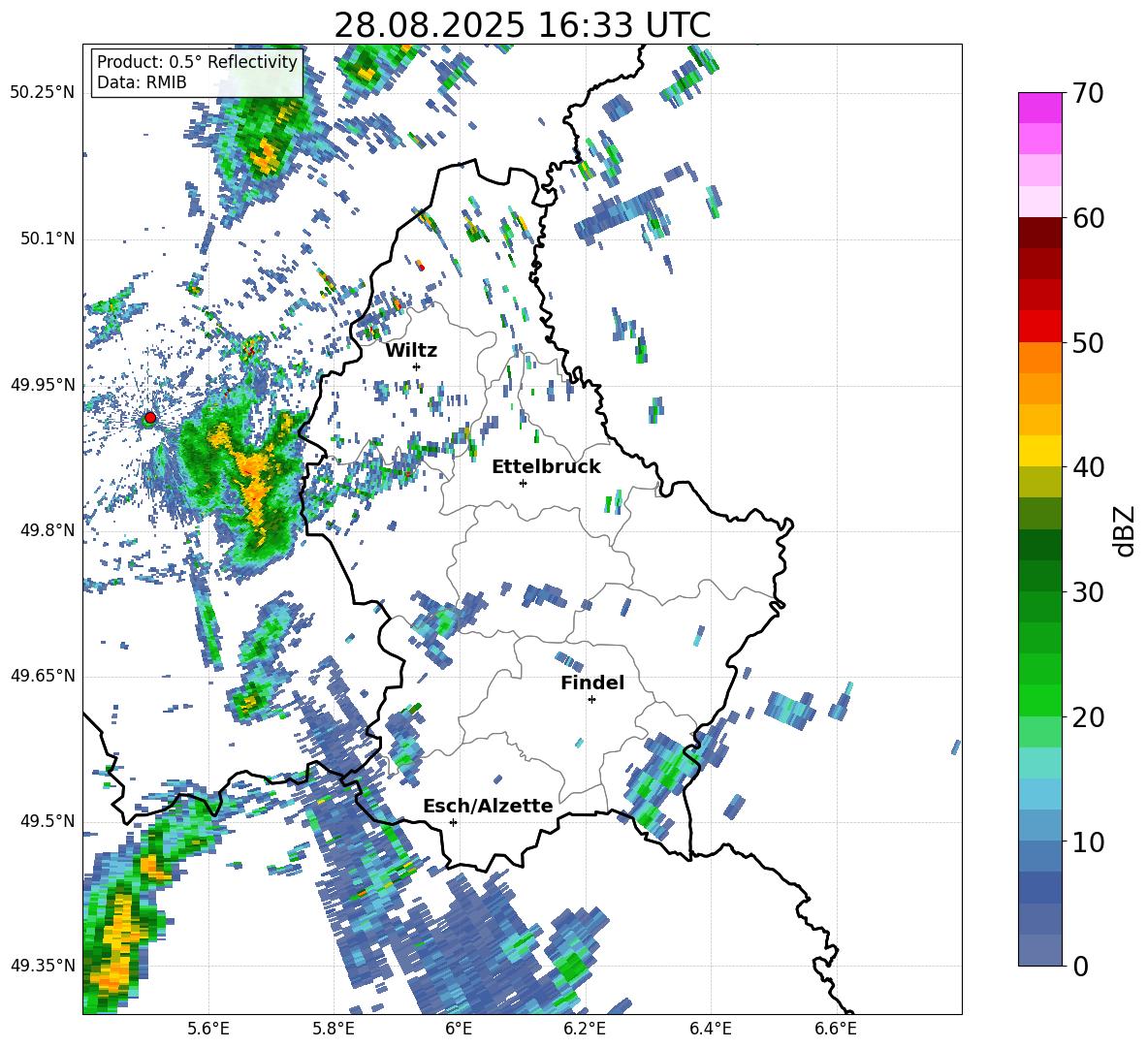The width and height of the screenshot is (1148, 1048).
Task: Click the bright red colorbar segment above 50
Action: click(1039, 327)
